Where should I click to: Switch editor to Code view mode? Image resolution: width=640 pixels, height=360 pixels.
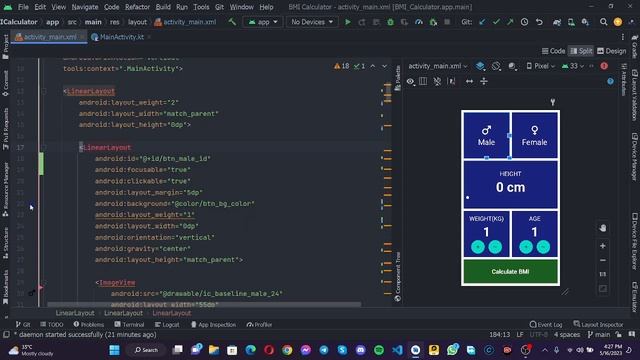point(553,51)
